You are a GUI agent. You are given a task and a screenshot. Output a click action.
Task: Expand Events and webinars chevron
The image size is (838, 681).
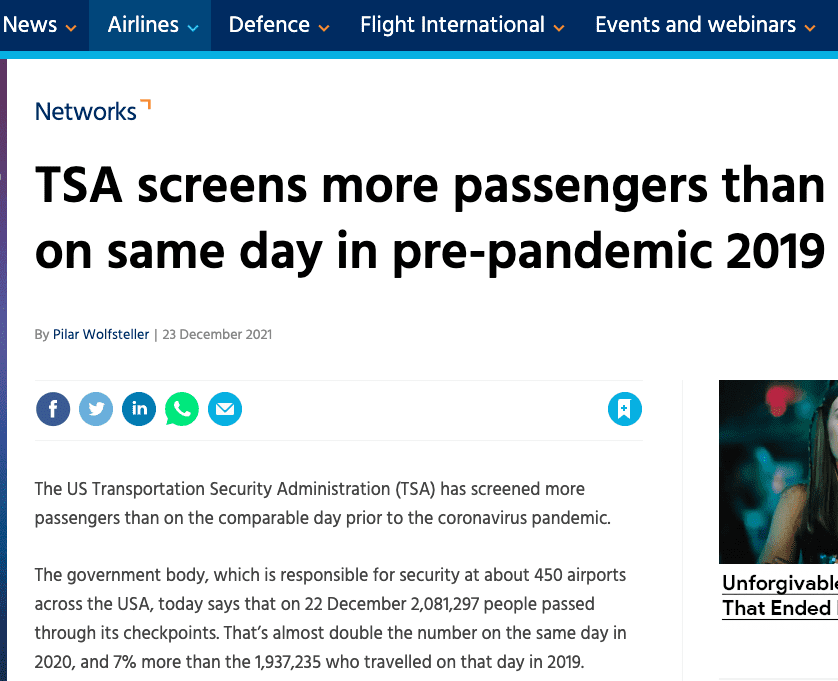pyautogui.click(x=810, y=28)
